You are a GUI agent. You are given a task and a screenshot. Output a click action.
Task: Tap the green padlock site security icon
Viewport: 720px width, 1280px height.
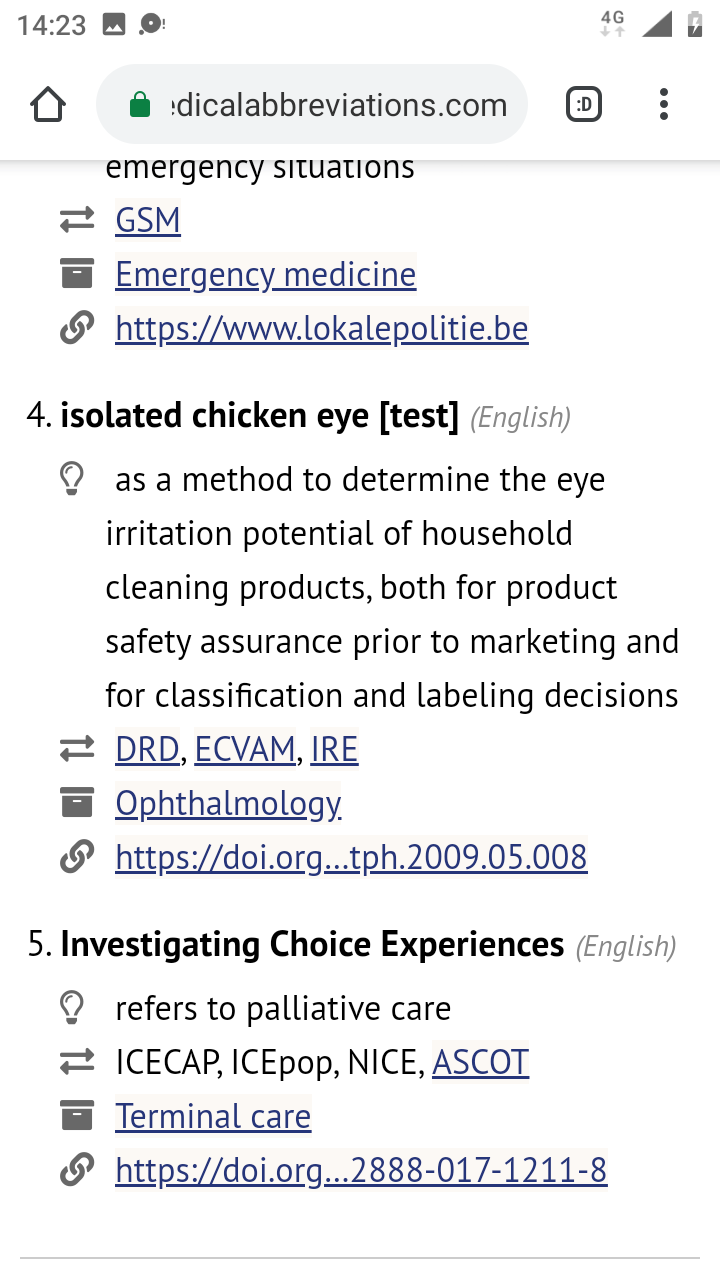point(140,105)
